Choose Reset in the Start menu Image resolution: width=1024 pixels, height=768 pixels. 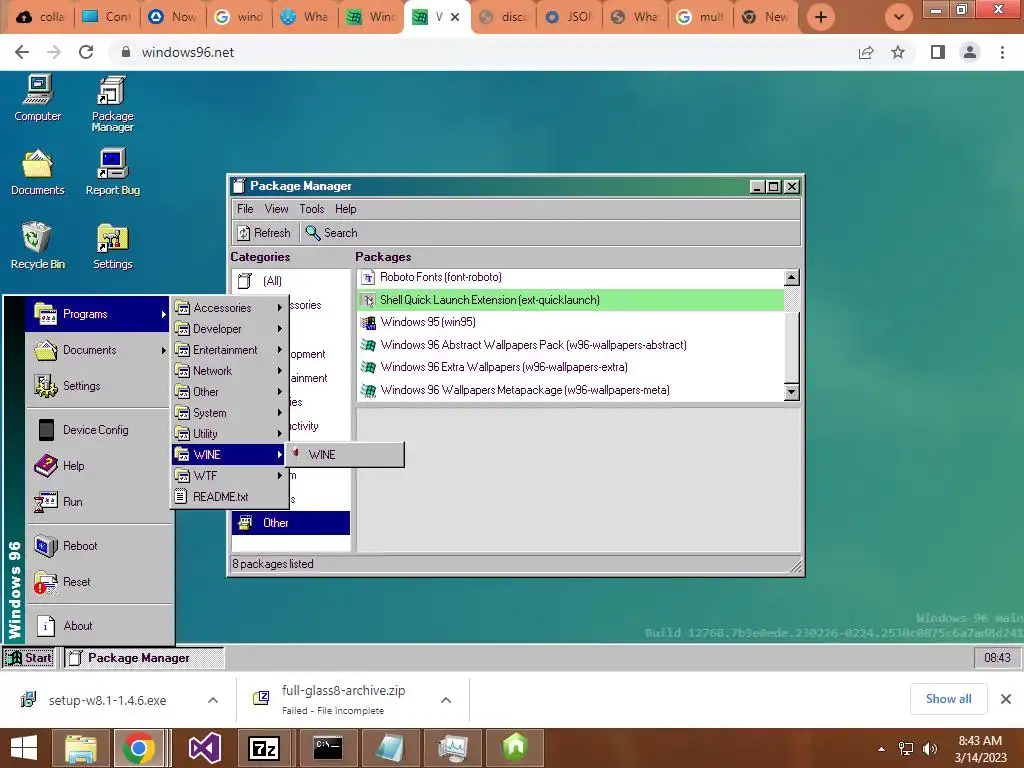click(x=97, y=581)
